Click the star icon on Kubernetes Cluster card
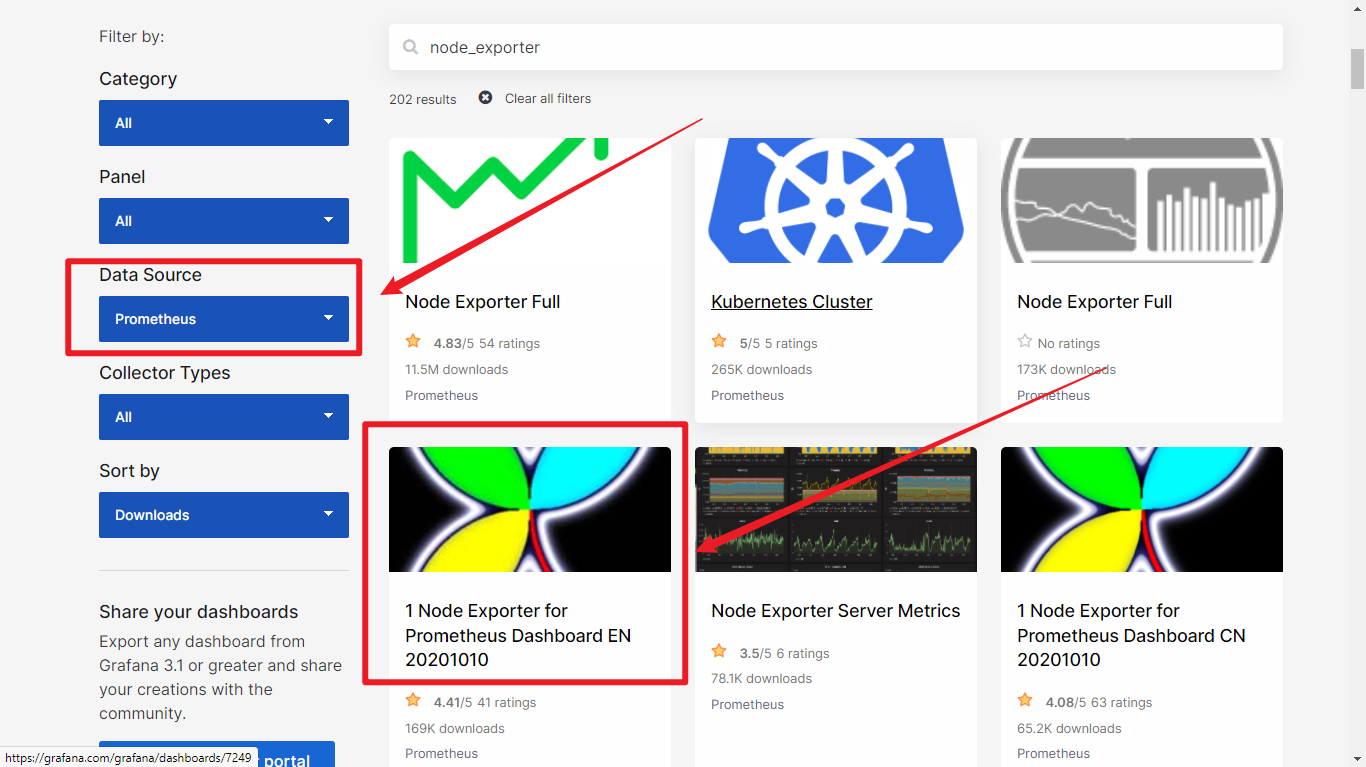Screen dimensions: 1366x767 tap(719, 342)
